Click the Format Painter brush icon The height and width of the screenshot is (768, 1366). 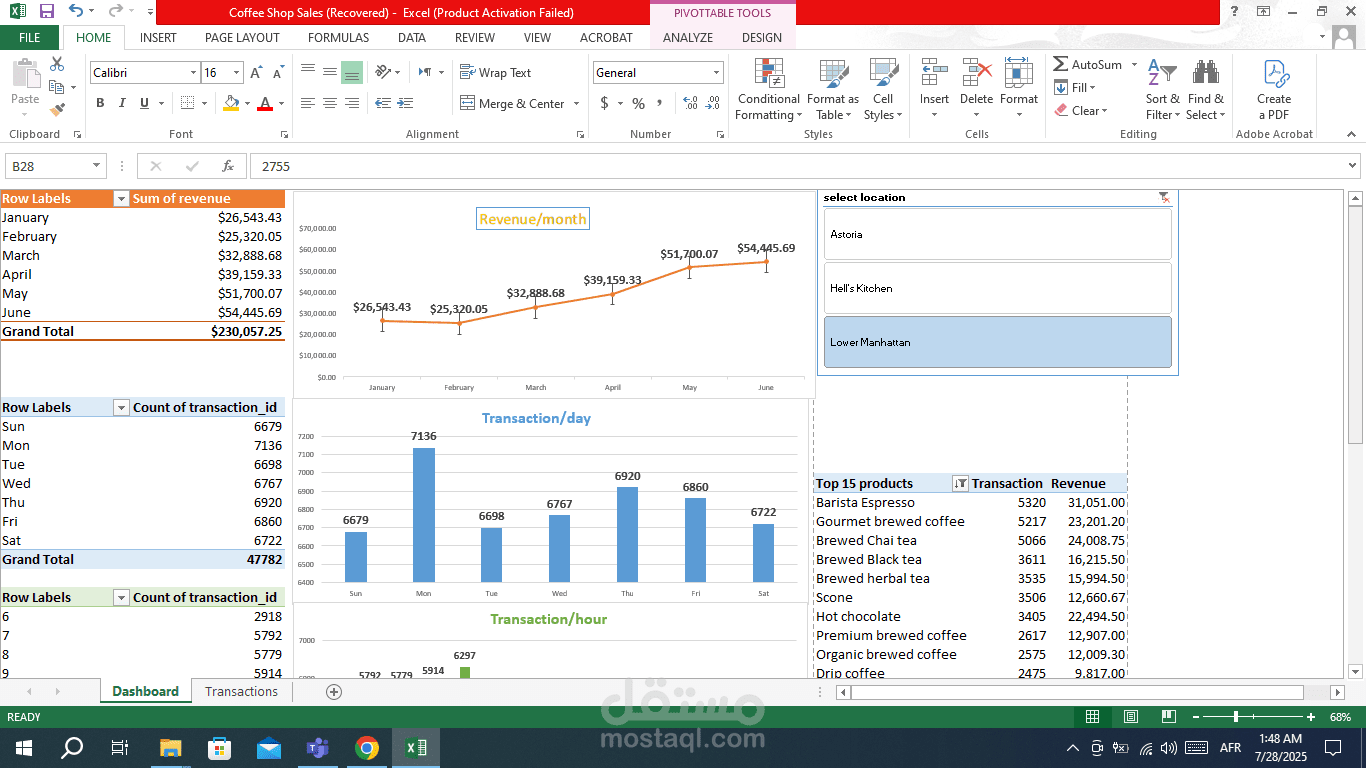click(x=57, y=110)
